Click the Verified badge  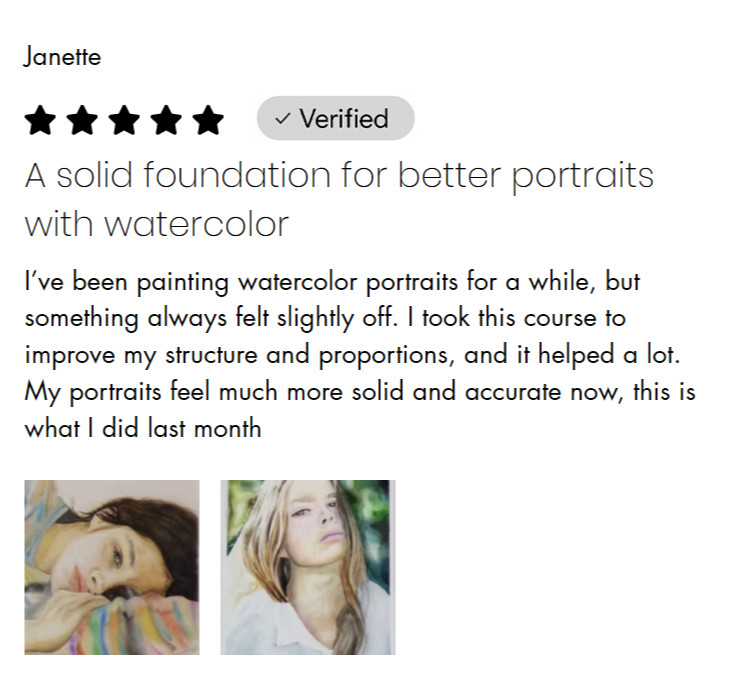point(336,118)
